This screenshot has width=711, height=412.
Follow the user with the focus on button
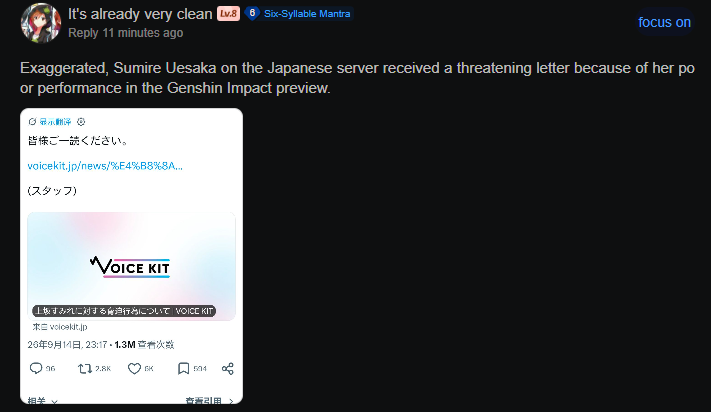(x=664, y=22)
